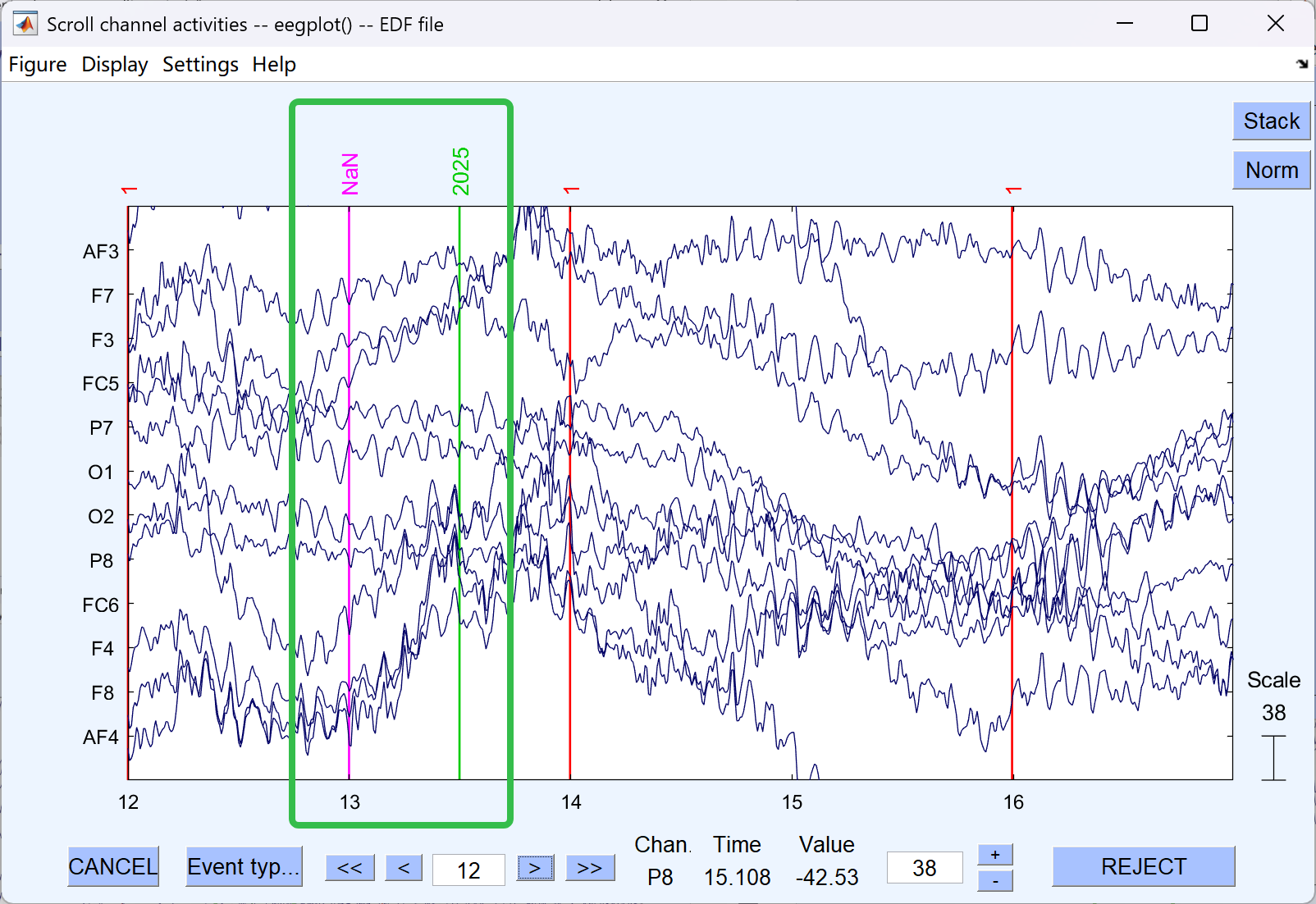Click the CANCEL button
This screenshot has width=1316, height=904.
(x=113, y=867)
